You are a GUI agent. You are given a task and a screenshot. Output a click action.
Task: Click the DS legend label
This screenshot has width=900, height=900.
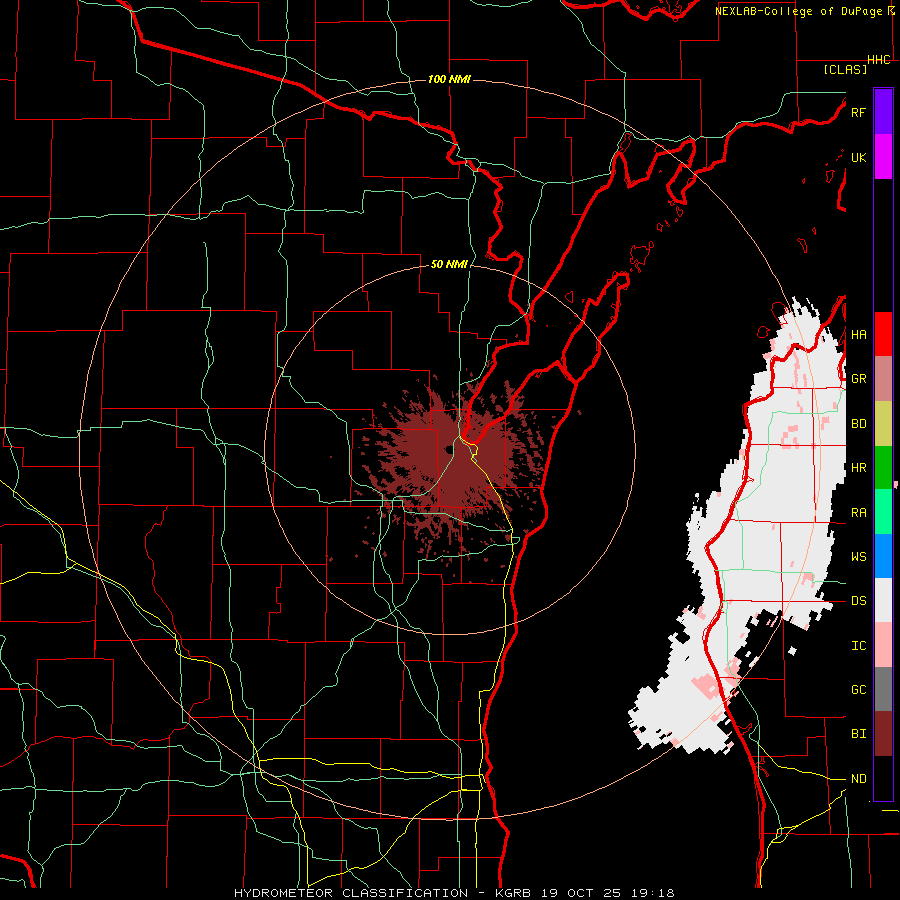tap(858, 601)
